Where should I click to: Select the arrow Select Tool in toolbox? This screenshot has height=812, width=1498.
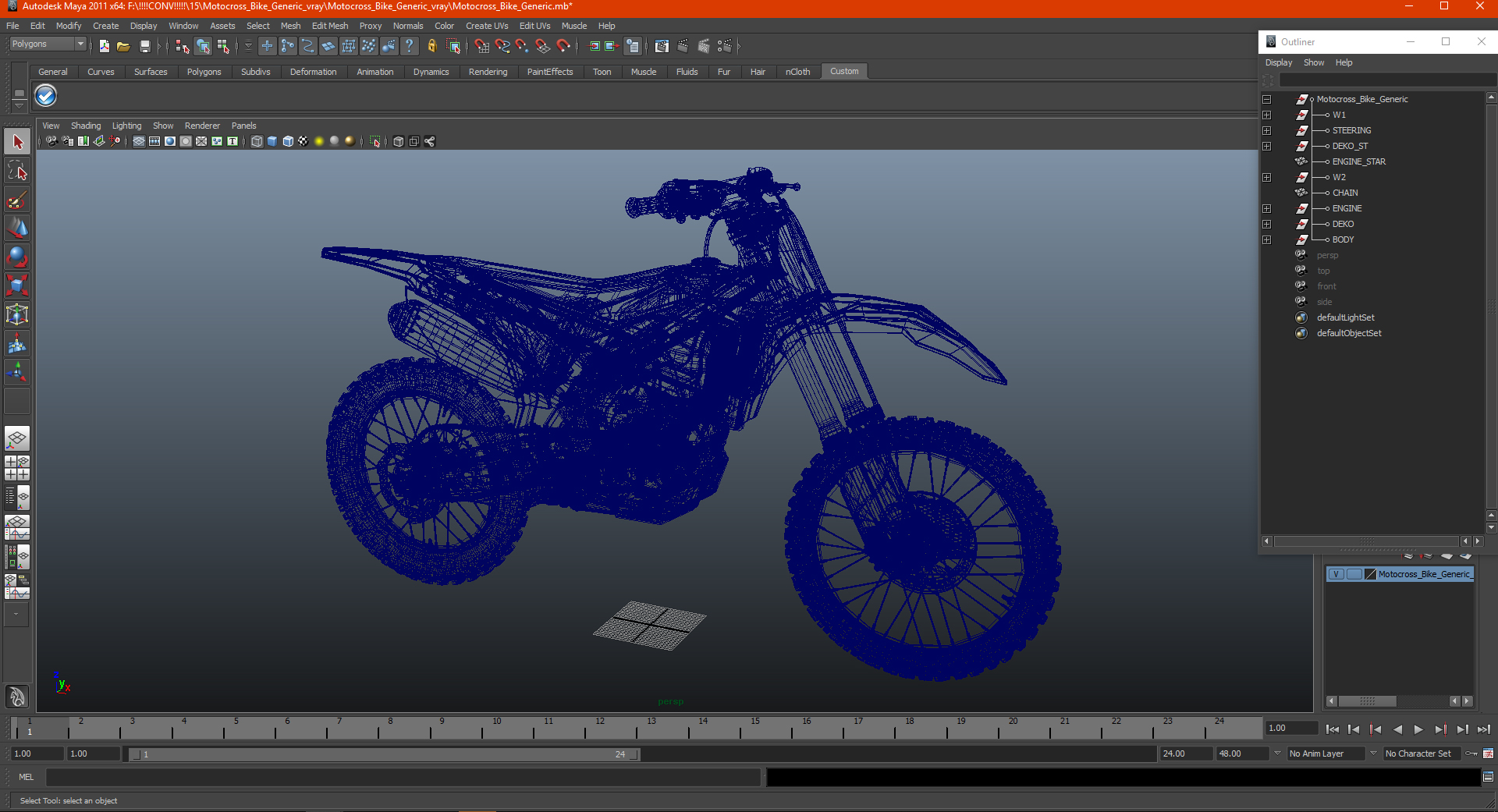17,142
